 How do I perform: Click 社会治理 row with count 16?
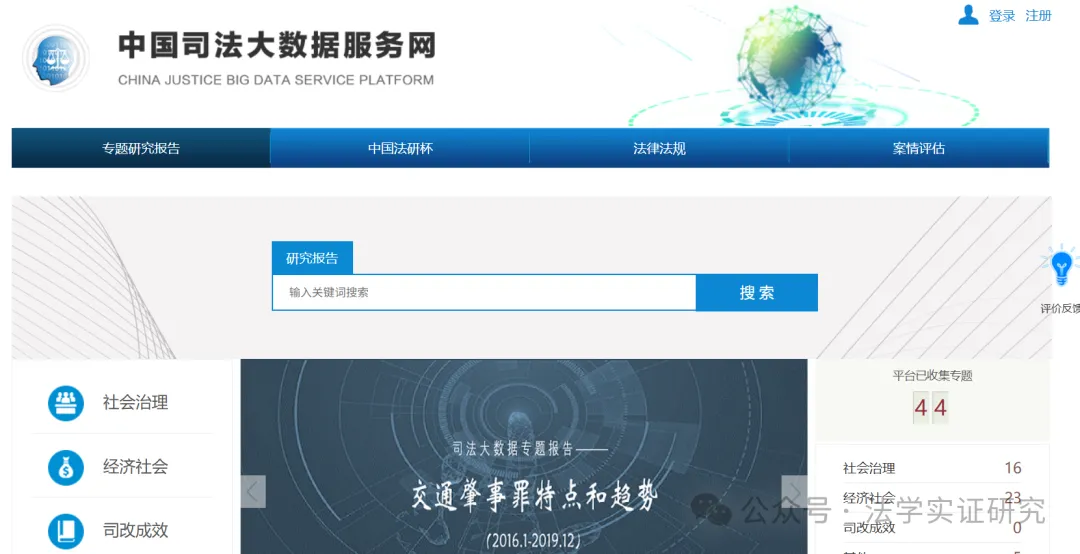click(x=932, y=468)
